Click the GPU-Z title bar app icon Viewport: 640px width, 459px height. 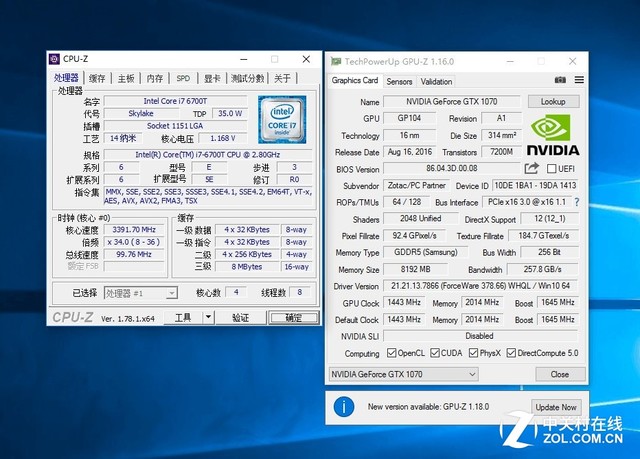336,62
